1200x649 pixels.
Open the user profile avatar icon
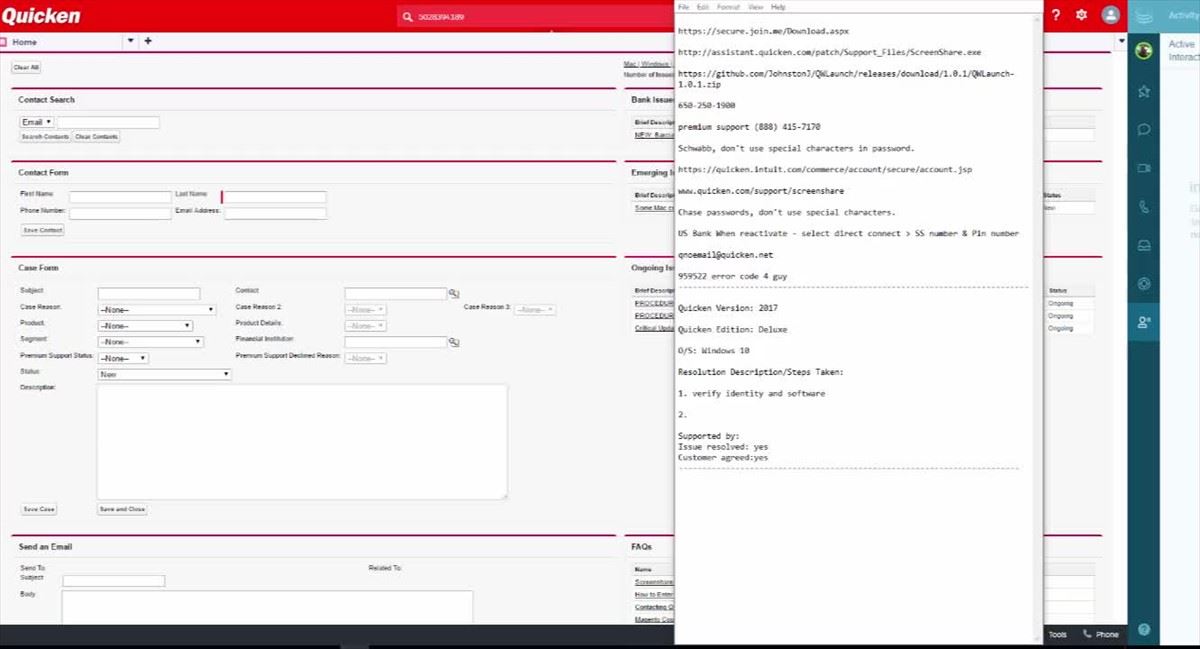[x=1110, y=15]
